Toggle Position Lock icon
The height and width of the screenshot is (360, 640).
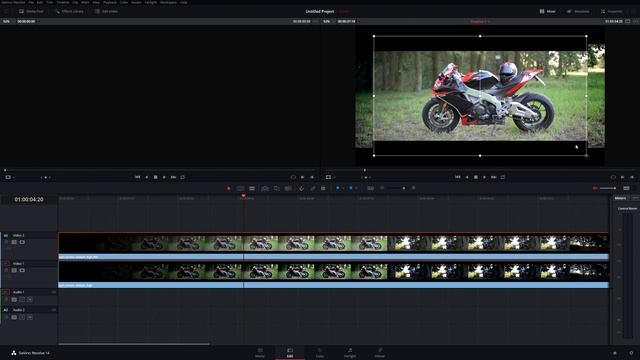323,188
